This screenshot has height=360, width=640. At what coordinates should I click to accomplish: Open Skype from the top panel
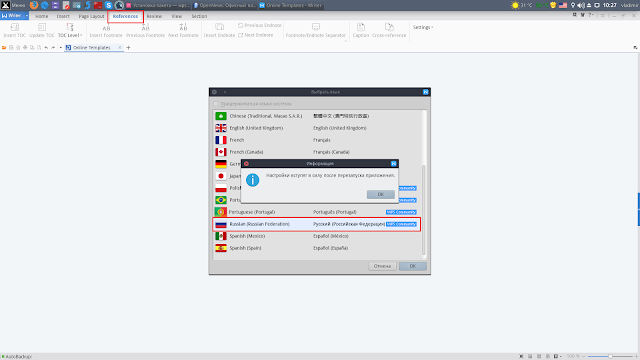click(x=109, y=5)
